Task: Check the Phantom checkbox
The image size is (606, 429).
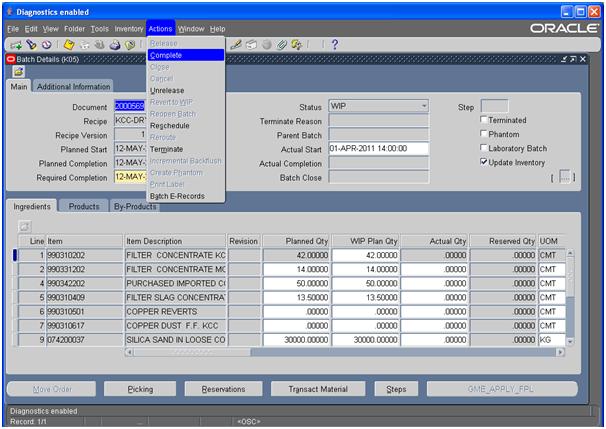Action: 484,134
